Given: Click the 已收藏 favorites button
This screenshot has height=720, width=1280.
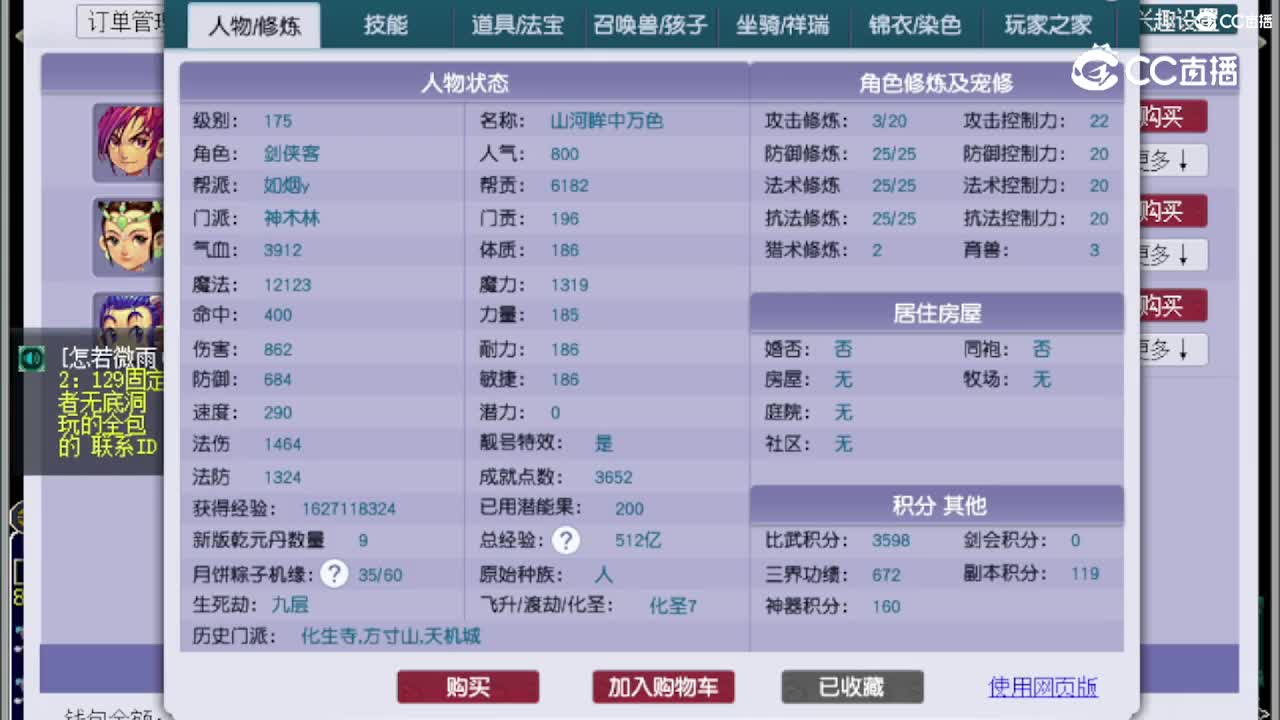Looking at the screenshot, I should tap(852, 687).
